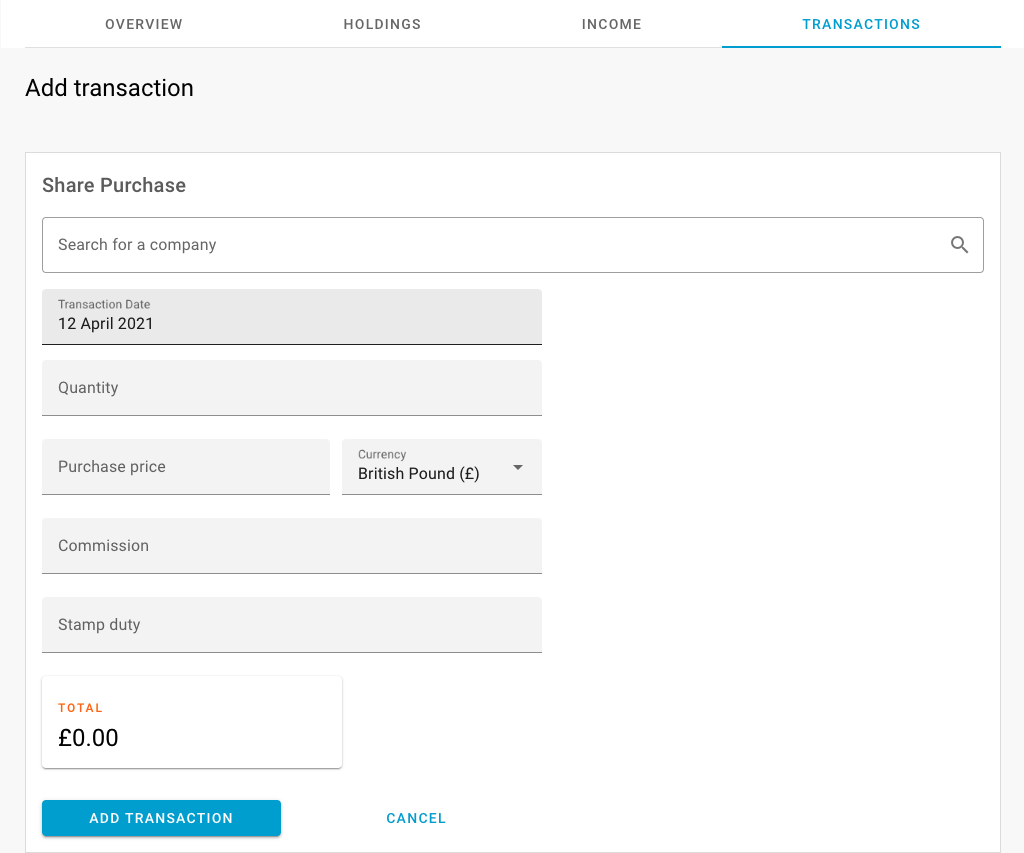Click the orange TOTAL label
Screen dimensions: 1024x853
(x=80, y=708)
